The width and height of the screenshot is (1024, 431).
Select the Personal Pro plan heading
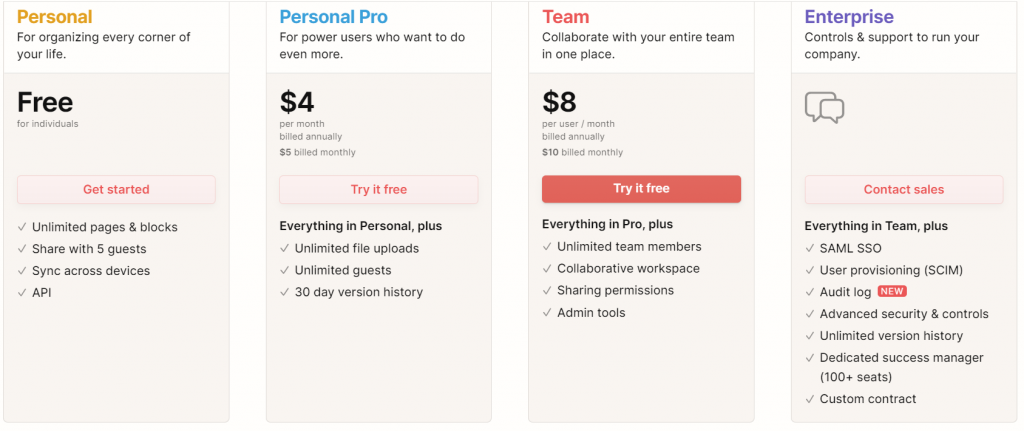tap(333, 17)
